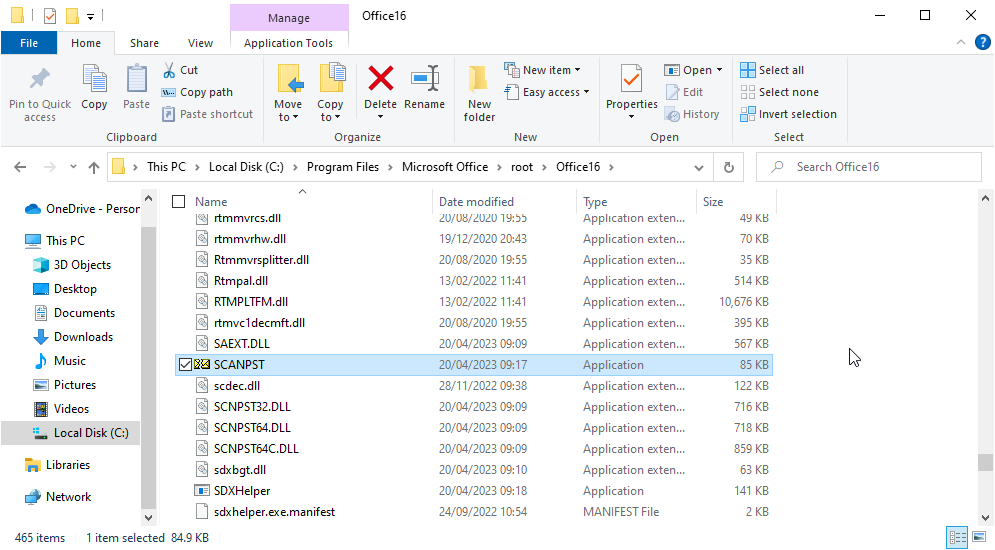Click Program Files in address breadcrumb

click(343, 167)
